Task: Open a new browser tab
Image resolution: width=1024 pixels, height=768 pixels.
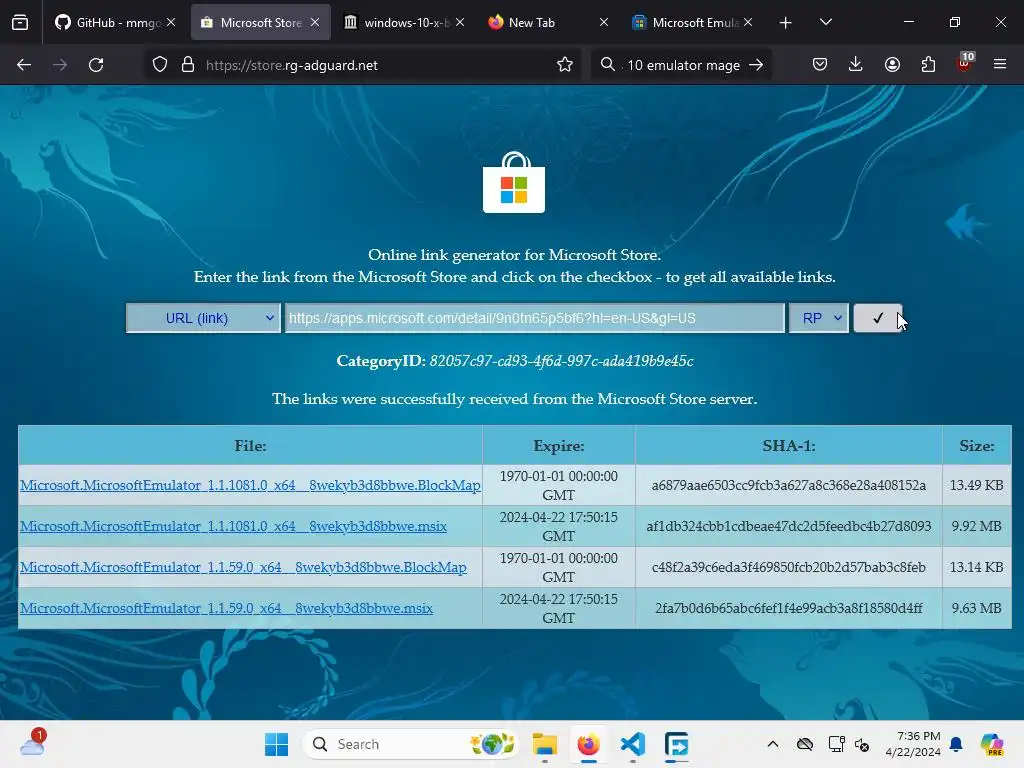Action: [x=786, y=23]
